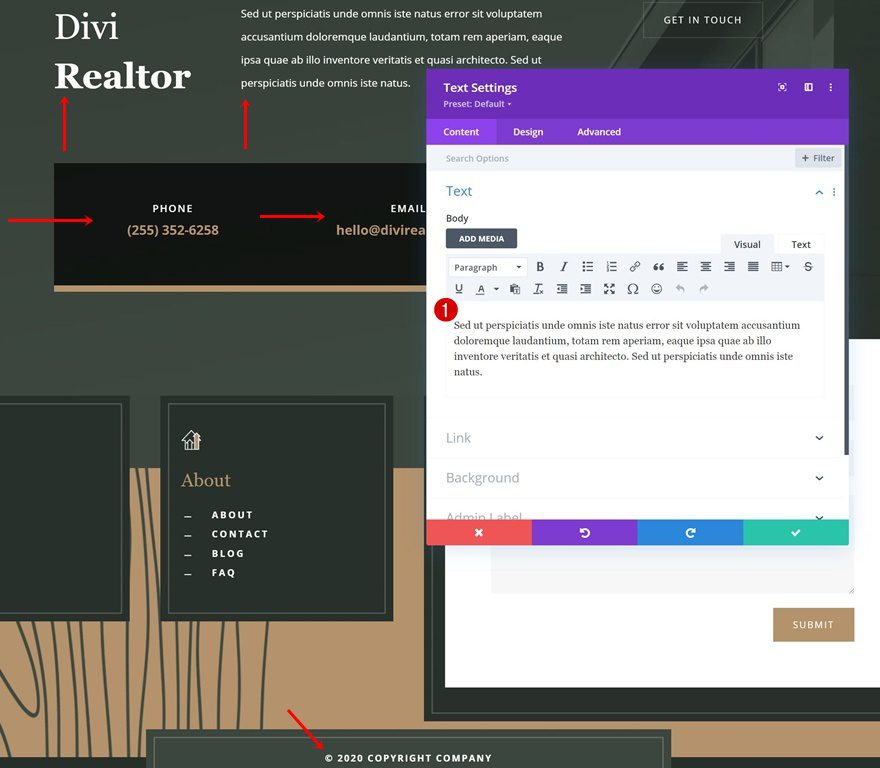Toggle strikethrough formatting
Screen dimensions: 880x768
[807, 266]
